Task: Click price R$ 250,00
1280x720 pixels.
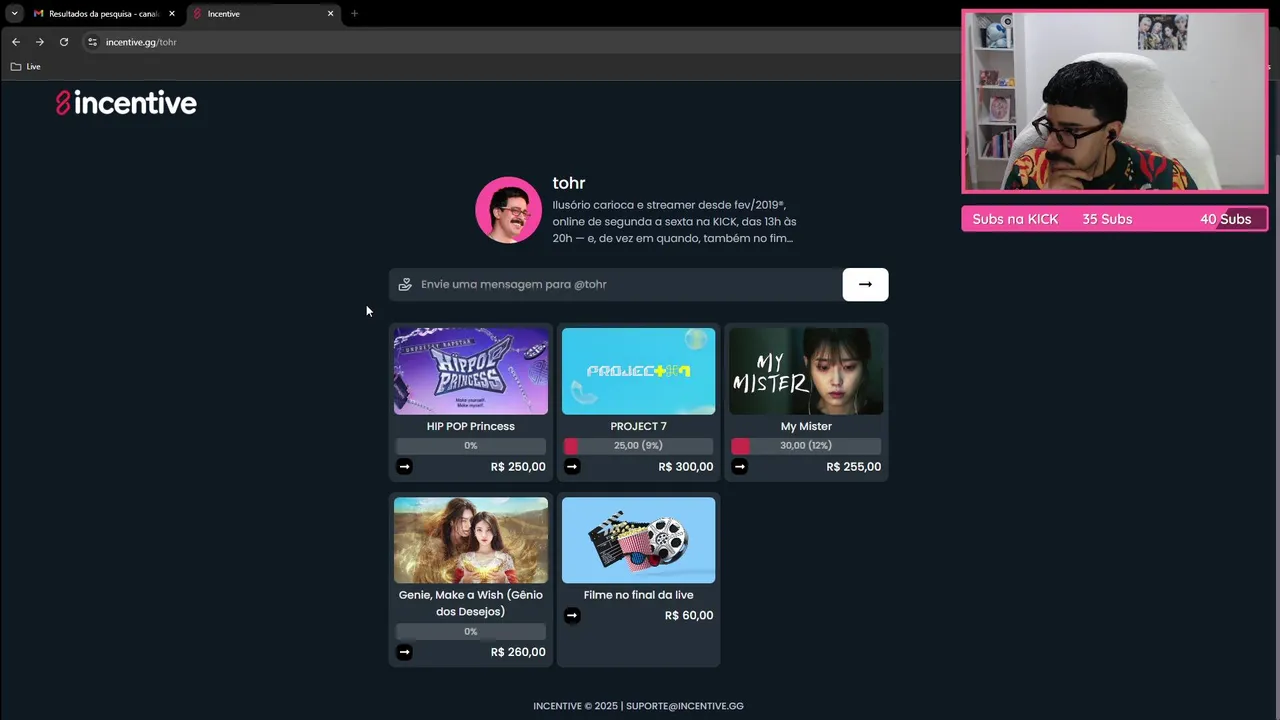Action: [518, 467]
